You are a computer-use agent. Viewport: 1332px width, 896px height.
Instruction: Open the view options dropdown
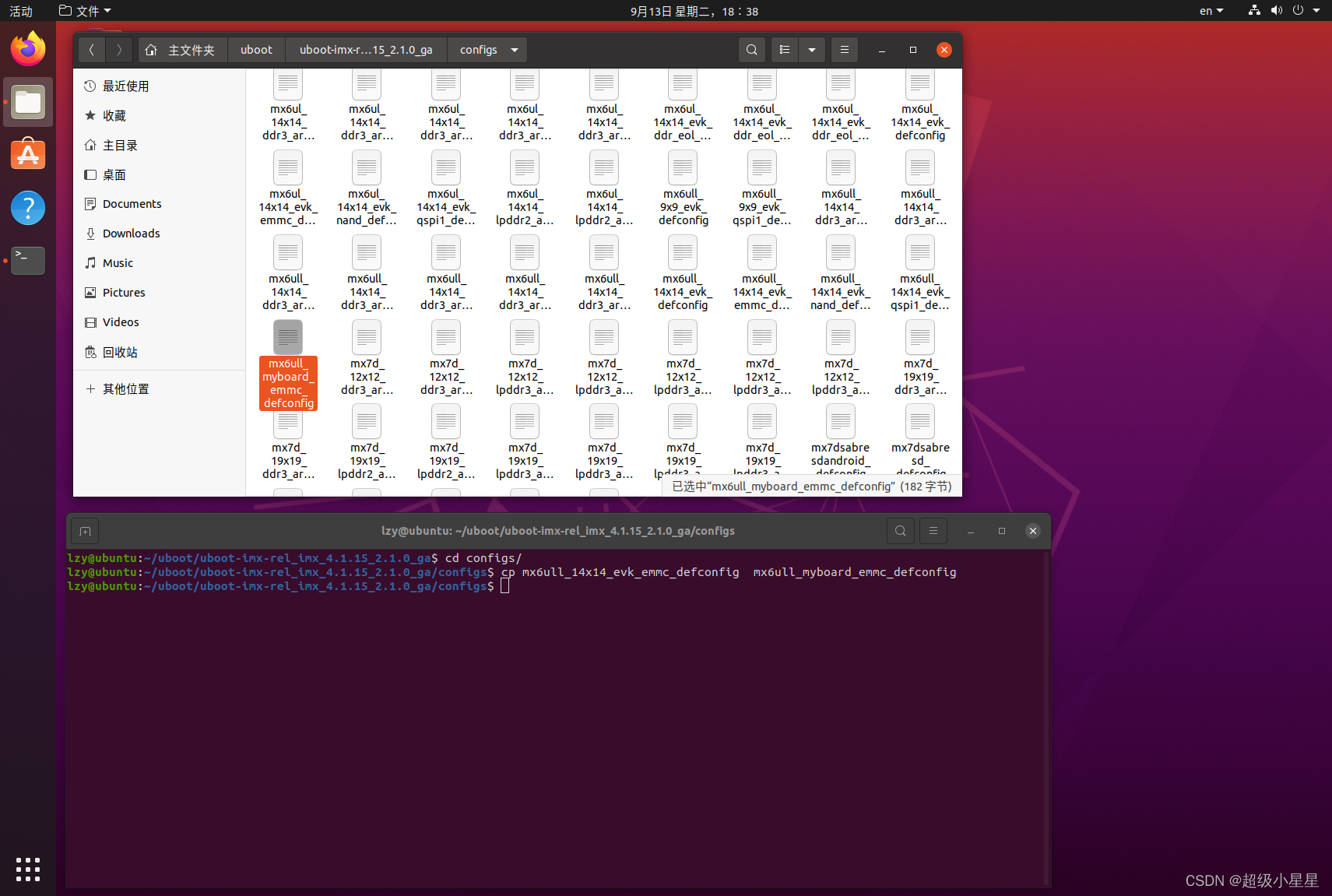(x=811, y=49)
